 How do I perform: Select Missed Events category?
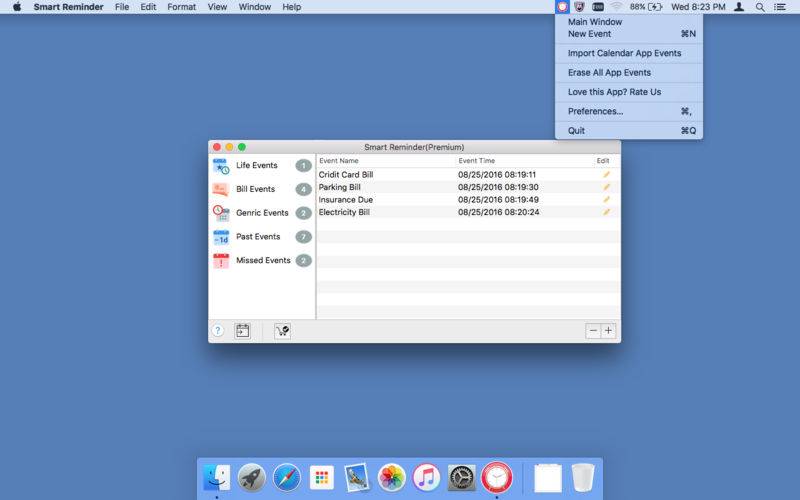tap(262, 260)
